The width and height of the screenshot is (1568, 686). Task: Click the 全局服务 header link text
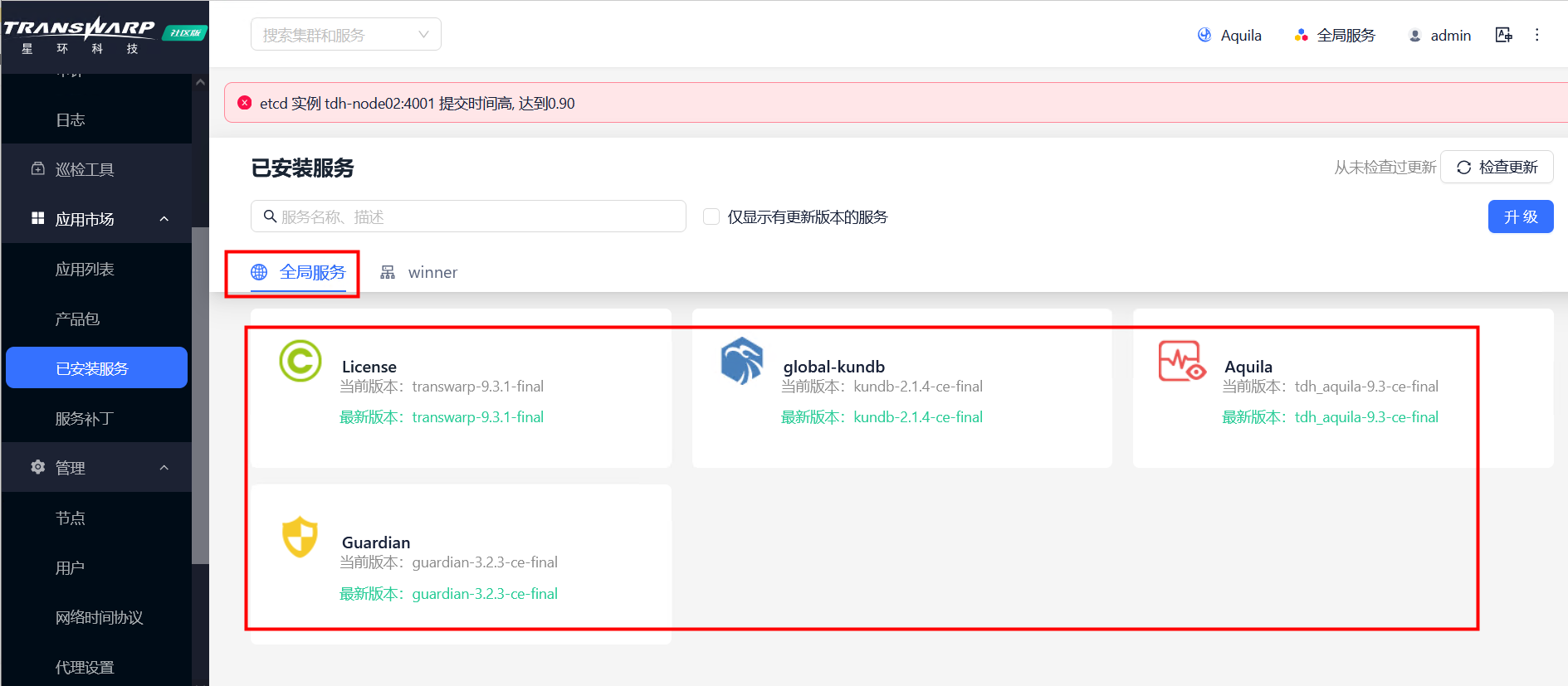point(1346,35)
